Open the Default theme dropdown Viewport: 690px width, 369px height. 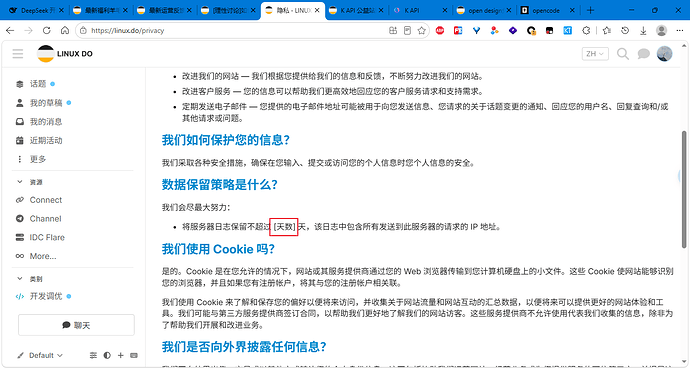click(x=40, y=355)
